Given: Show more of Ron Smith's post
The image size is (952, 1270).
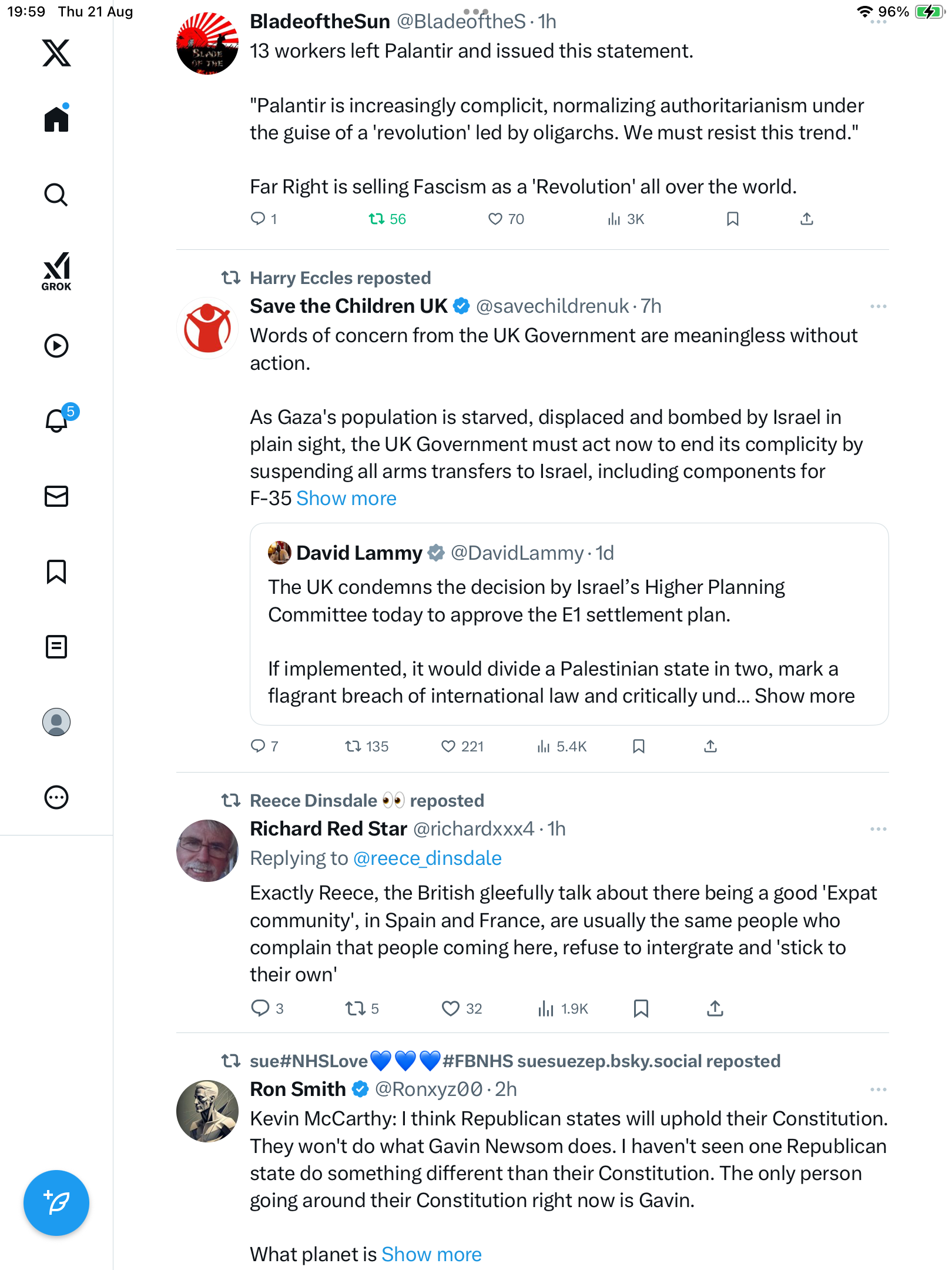Looking at the screenshot, I should click(x=431, y=1254).
